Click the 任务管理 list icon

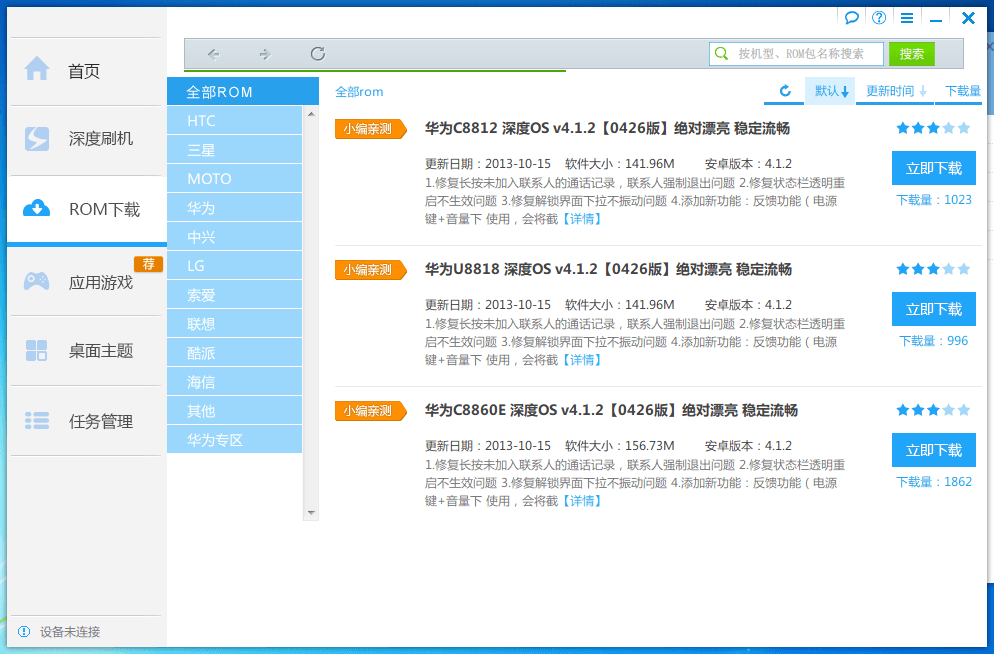(37, 420)
